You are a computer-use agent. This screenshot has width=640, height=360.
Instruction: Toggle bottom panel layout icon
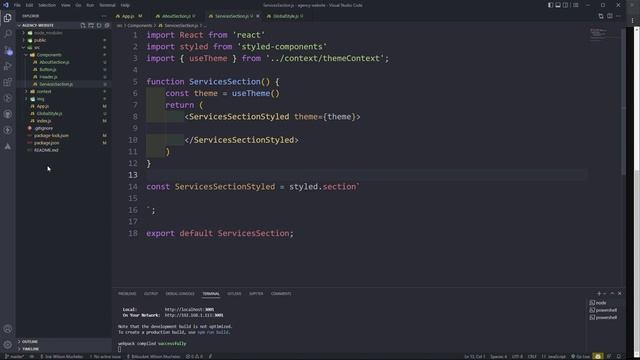(558, 5)
